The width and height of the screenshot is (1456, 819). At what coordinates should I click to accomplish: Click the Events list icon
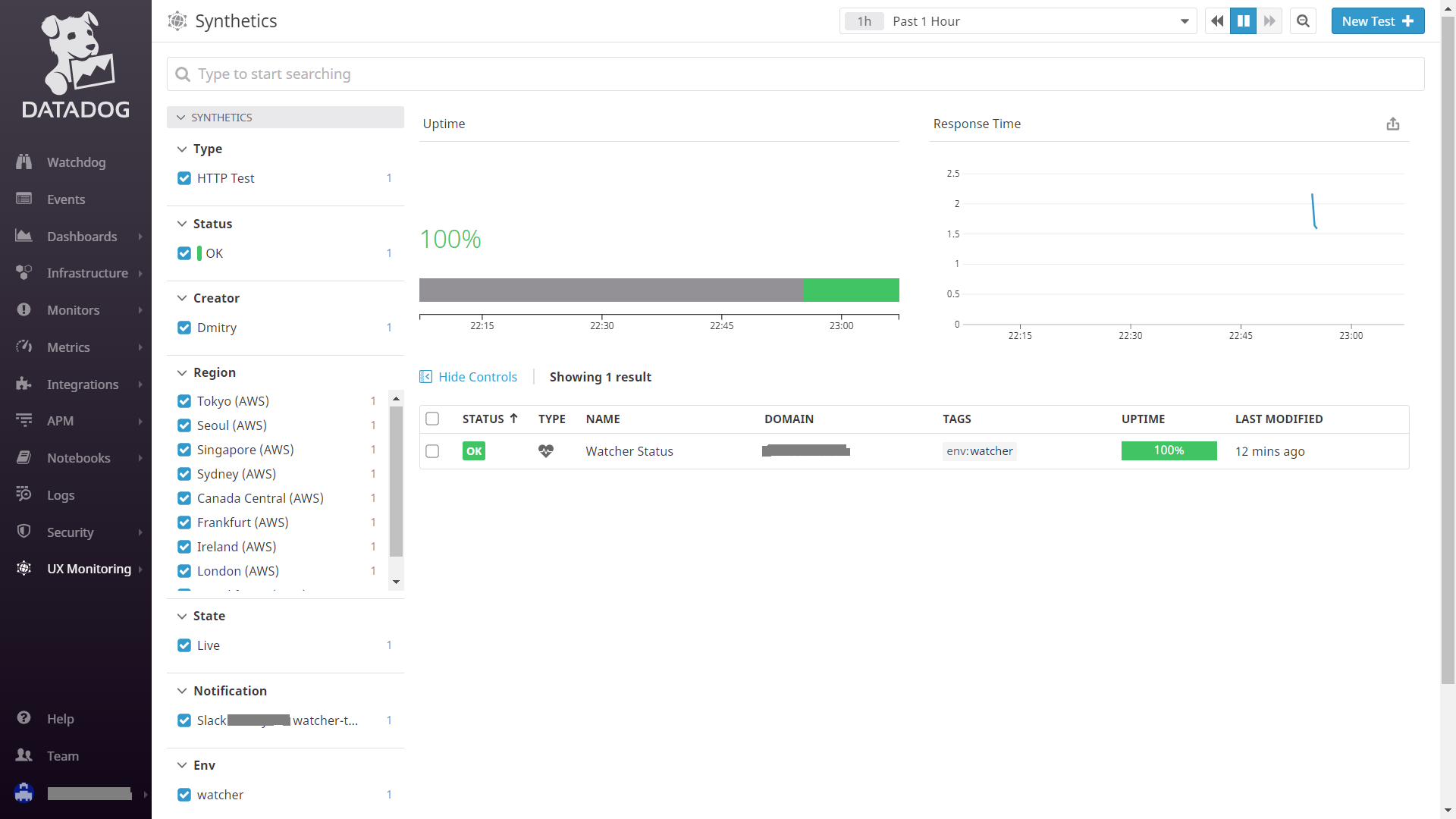(x=24, y=199)
